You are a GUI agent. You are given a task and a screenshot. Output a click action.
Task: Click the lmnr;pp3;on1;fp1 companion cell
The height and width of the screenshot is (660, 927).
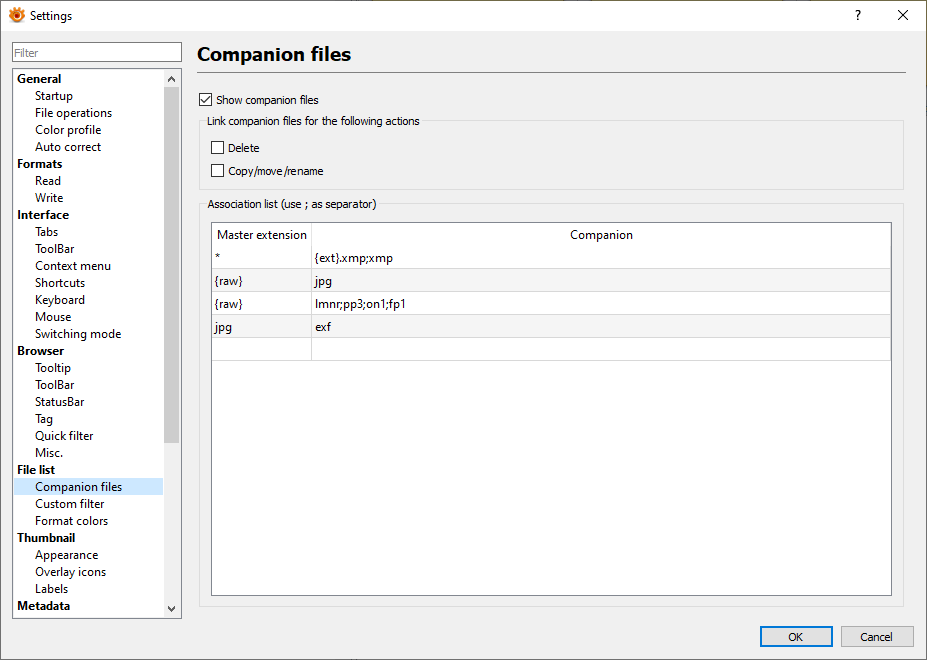tap(600, 303)
